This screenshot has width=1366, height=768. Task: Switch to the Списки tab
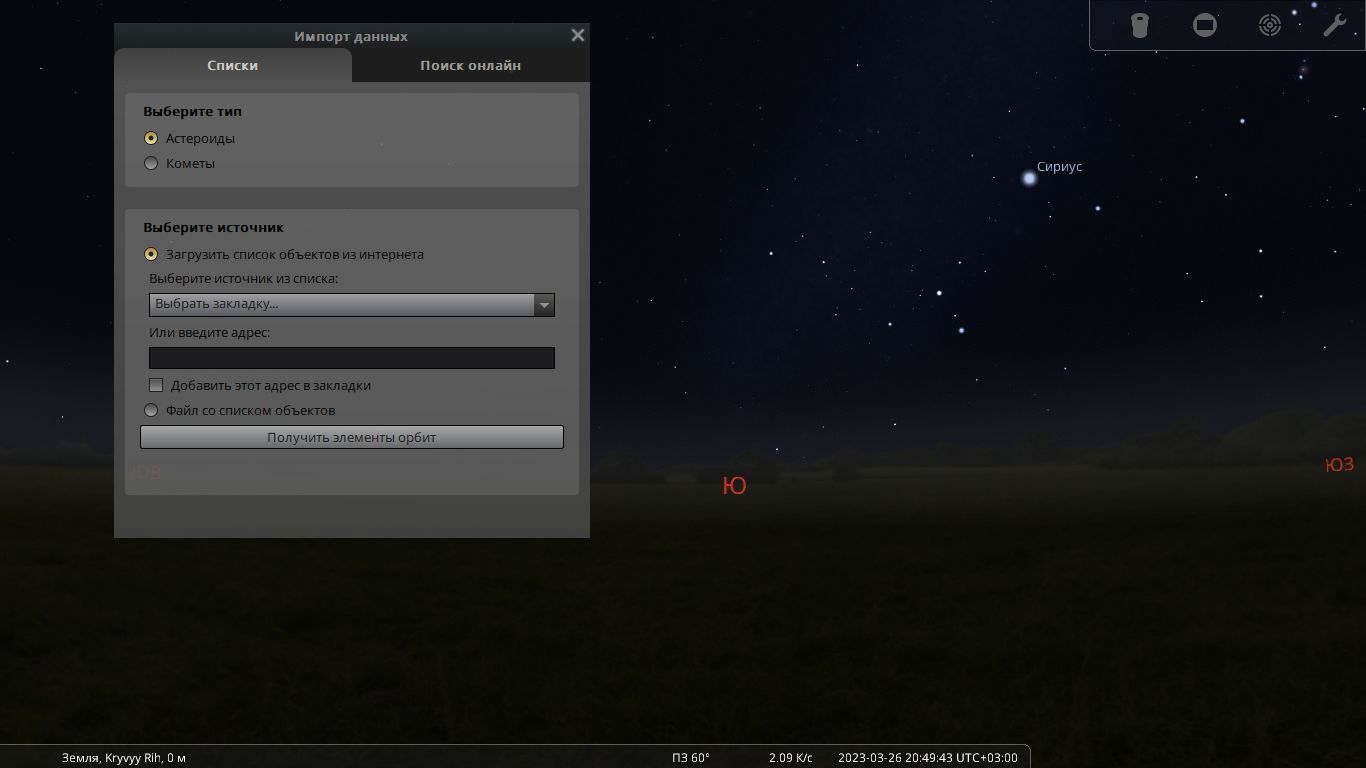pos(232,65)
